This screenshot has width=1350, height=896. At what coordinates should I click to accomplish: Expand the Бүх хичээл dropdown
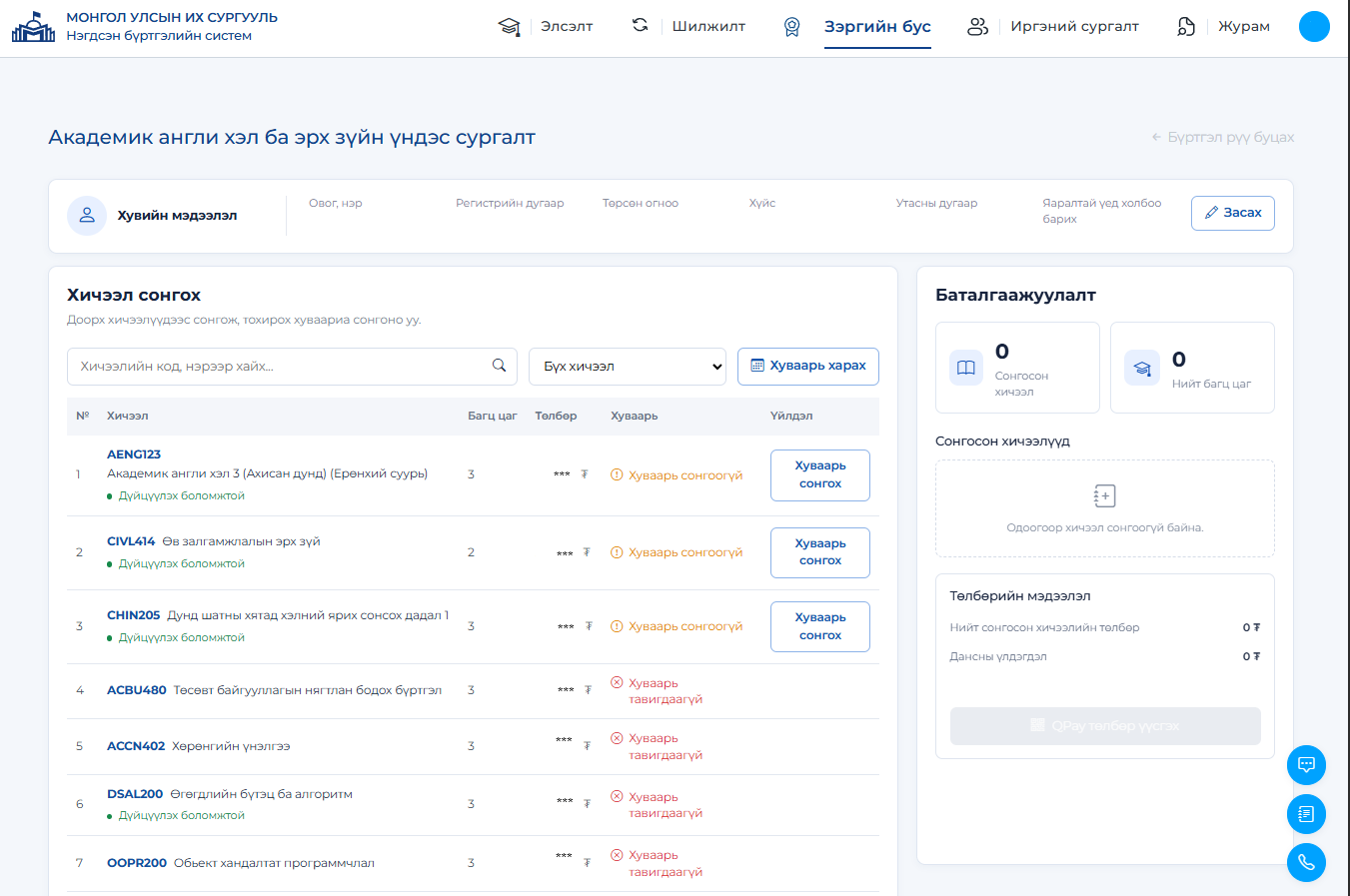(x=628, y=367)
